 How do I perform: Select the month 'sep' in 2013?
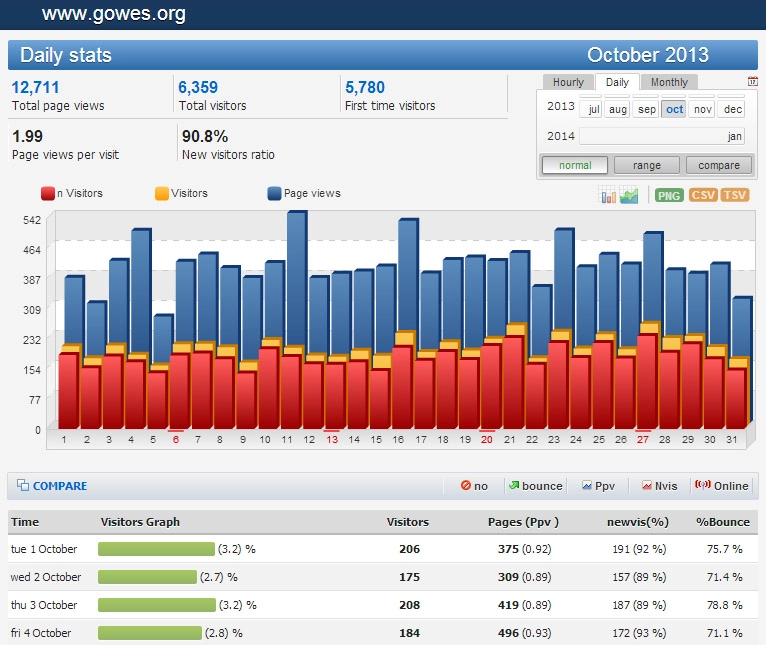pos(647,109)
